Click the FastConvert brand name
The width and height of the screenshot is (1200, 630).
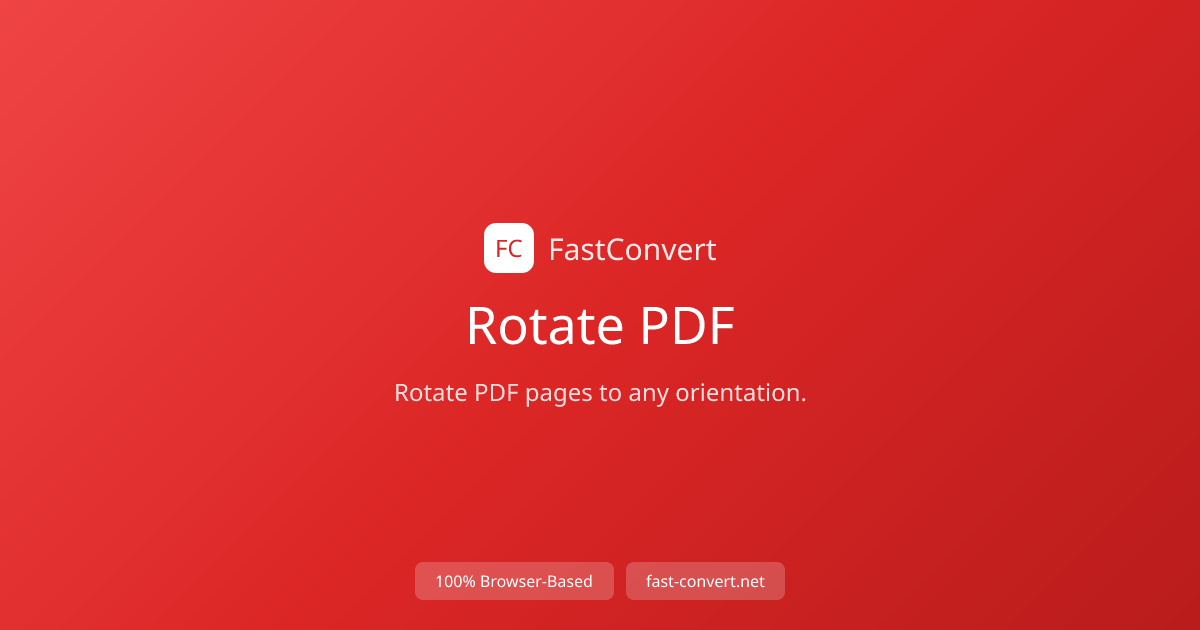coord(632,249)
